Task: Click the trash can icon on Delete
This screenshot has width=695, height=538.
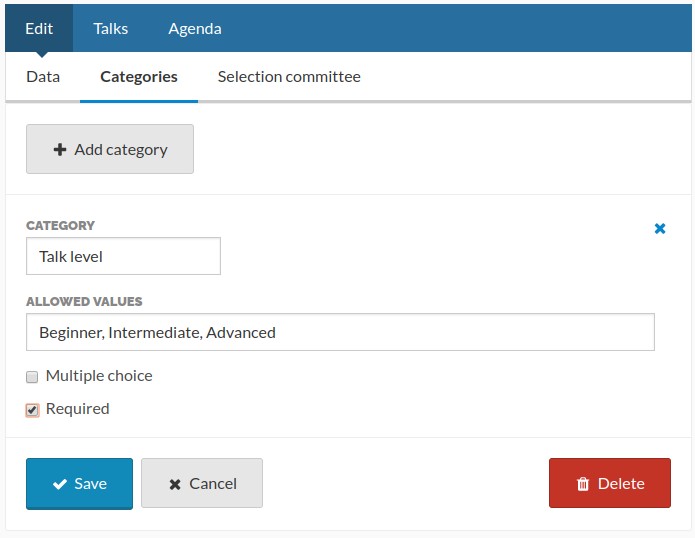Action: pyautogui.click(x=583, y=484)
